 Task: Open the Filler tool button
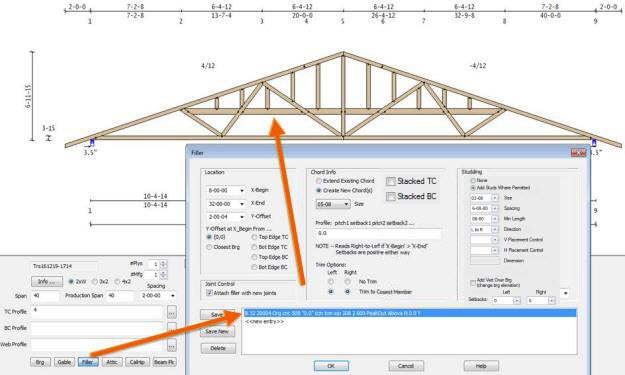[88, 362]
